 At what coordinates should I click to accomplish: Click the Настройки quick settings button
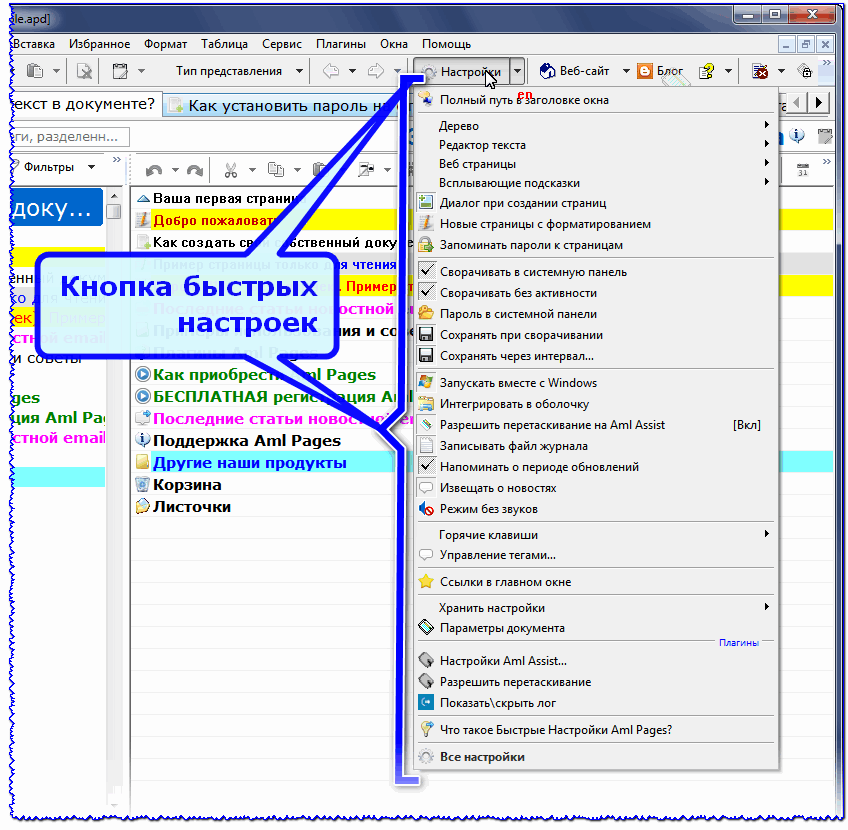[x=463, y=71]
